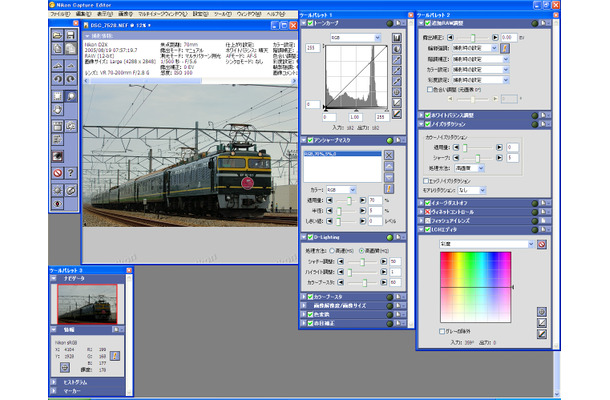Expand the カラーブースタ panel
610x400 pixels.
pyautogui.click(x=304, y=297)
